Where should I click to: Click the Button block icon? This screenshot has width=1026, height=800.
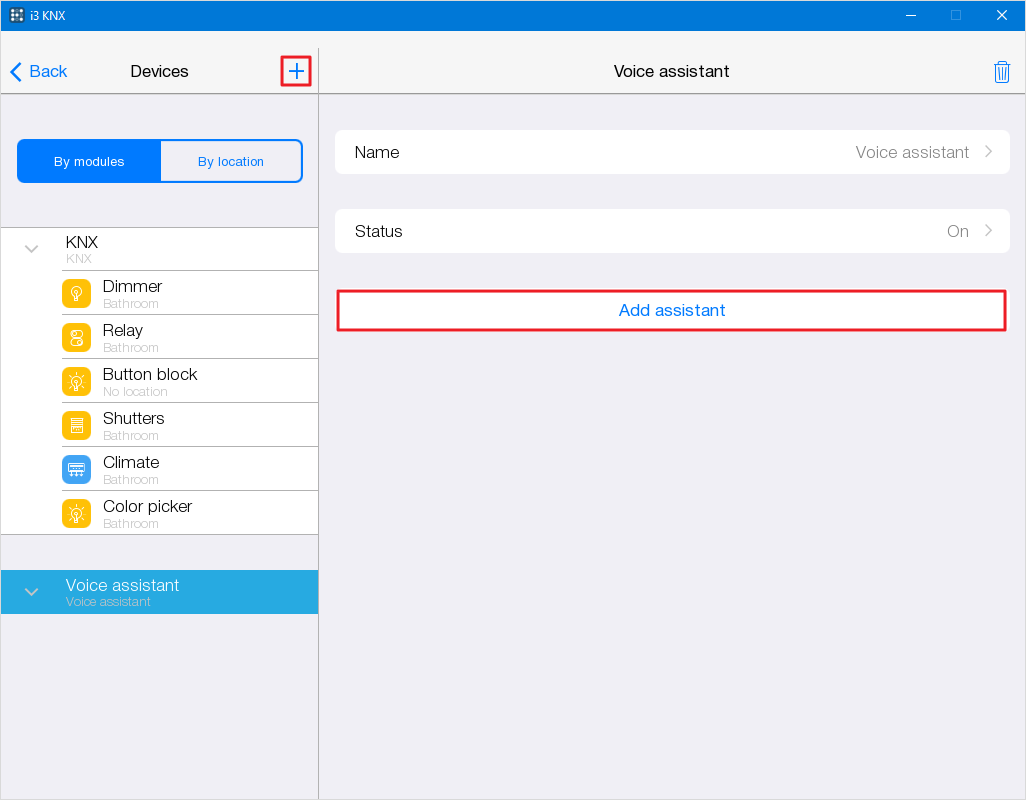[x=76, y=382]
